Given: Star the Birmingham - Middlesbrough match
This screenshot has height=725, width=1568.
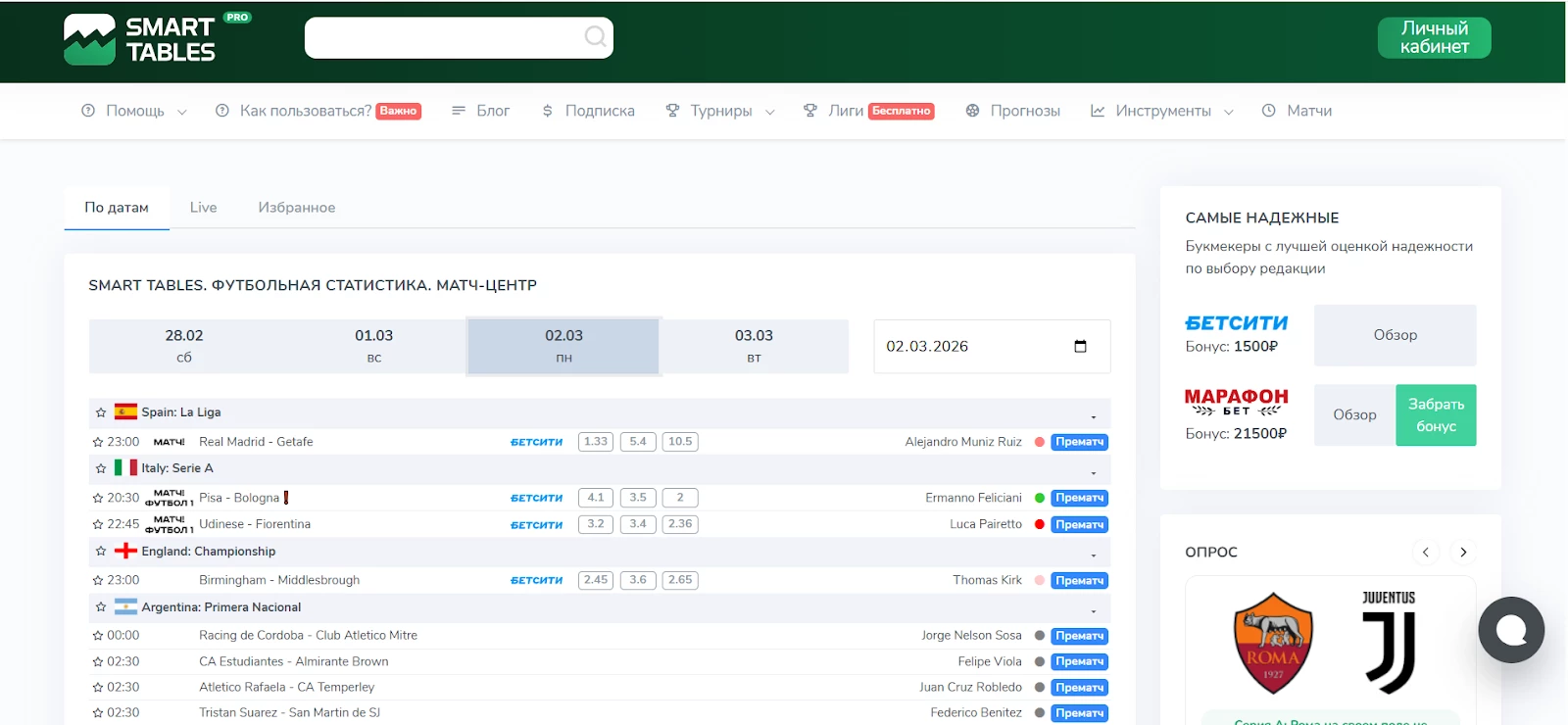Looking at the screenshot, I should click(x=98, y=580).
